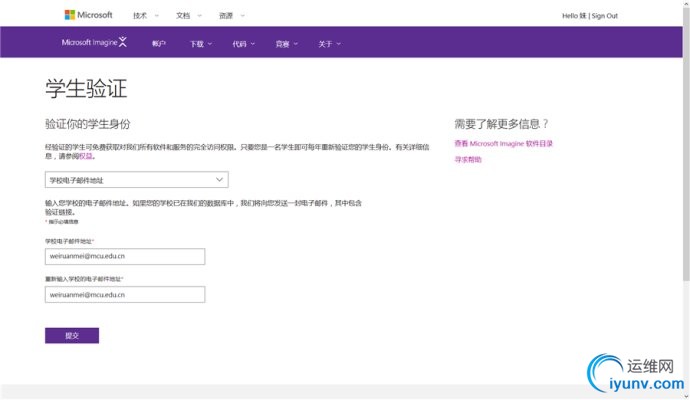
Task: Open 查看 Microsoft Imagine 软件目录 link
Action: tap(503, 143)
